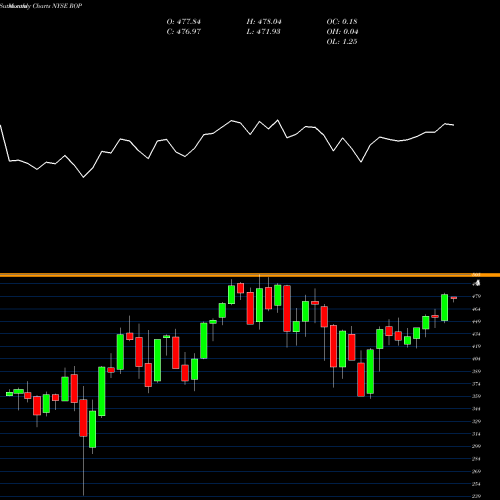The height and width of the screenshot is (500, 500).
Task: Select the red candle with the longest lower wick
Action: pos(83,418)
